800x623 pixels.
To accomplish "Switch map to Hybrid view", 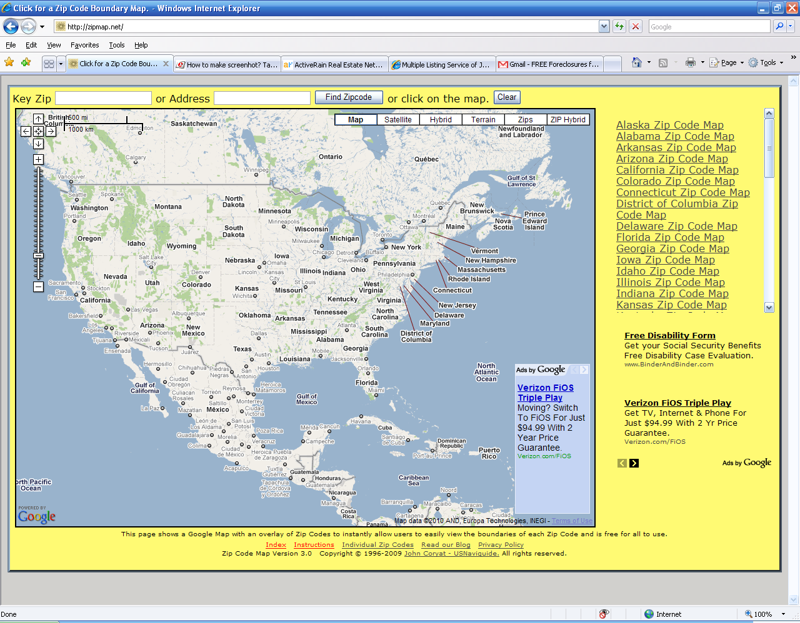I will click(441, 119).
